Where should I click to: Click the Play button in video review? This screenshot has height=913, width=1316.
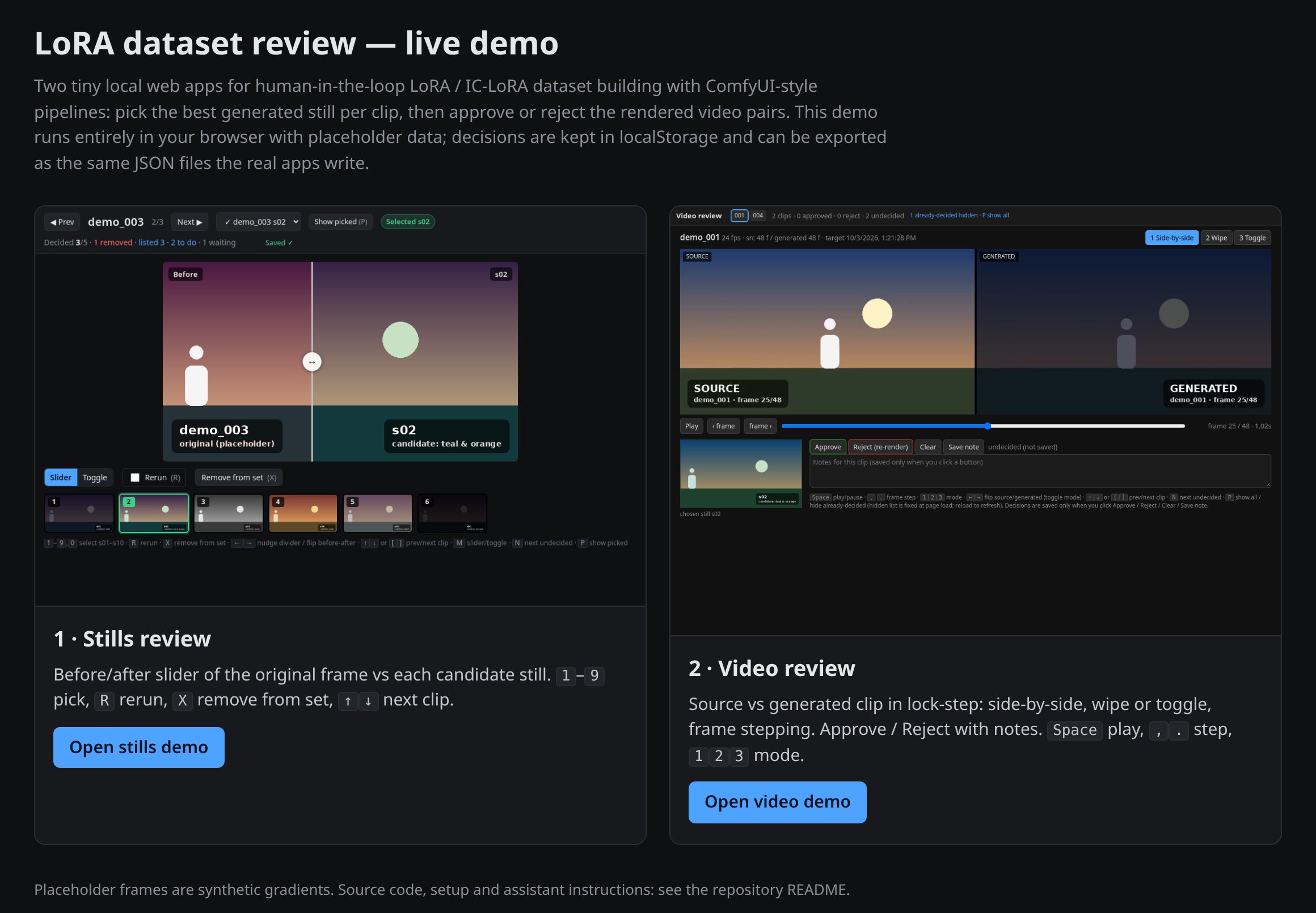[x=691, y=426]
